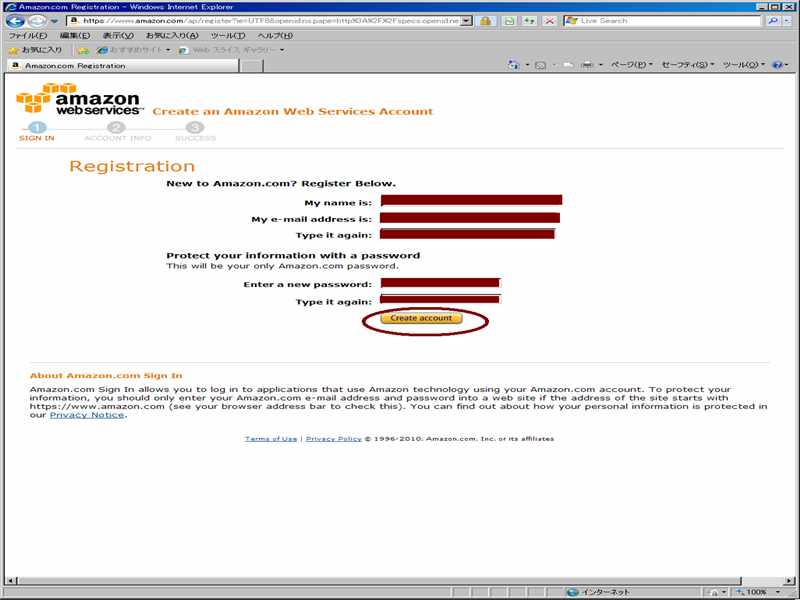Open the zoom level dropdown arrow
800x600 pixels.
click(778, 592)
